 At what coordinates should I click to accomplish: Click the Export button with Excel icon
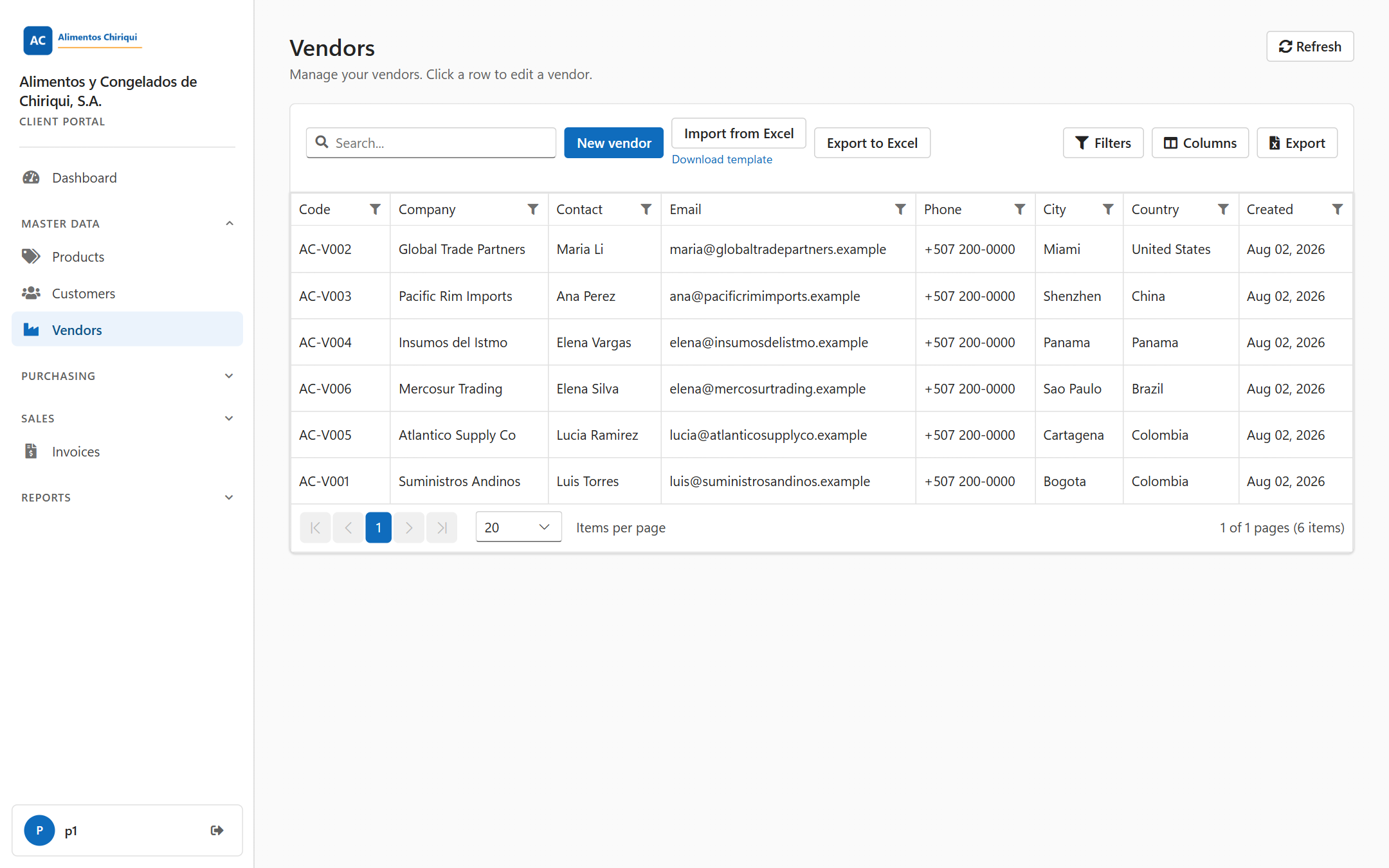[x=1297, y=143]
